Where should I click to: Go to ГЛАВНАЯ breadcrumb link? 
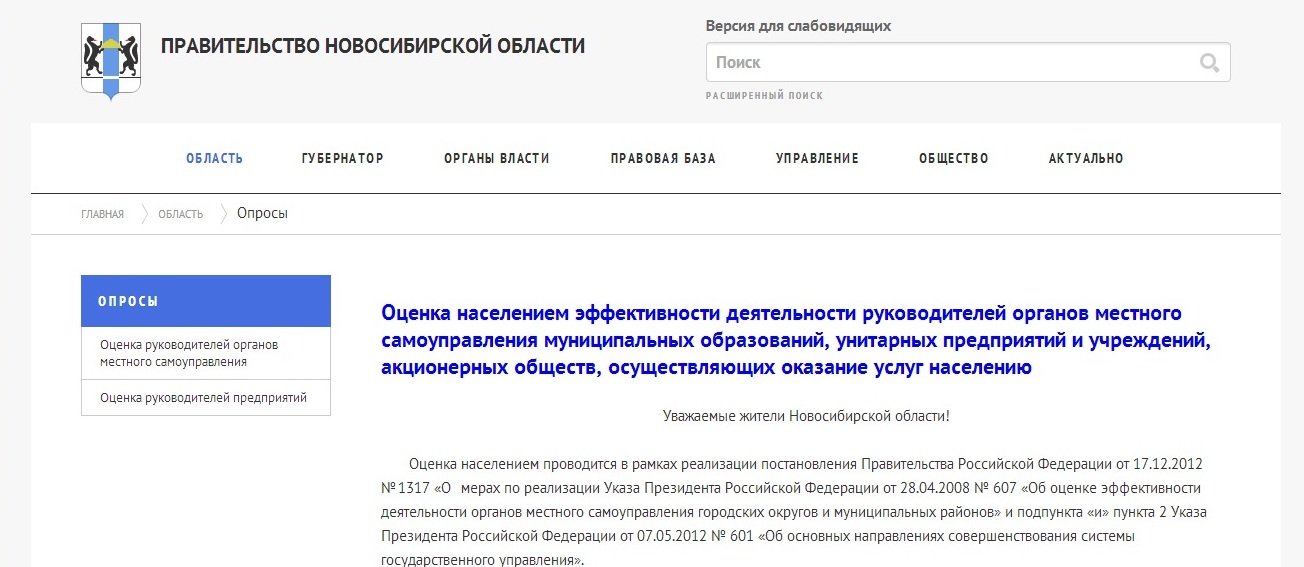103,214
